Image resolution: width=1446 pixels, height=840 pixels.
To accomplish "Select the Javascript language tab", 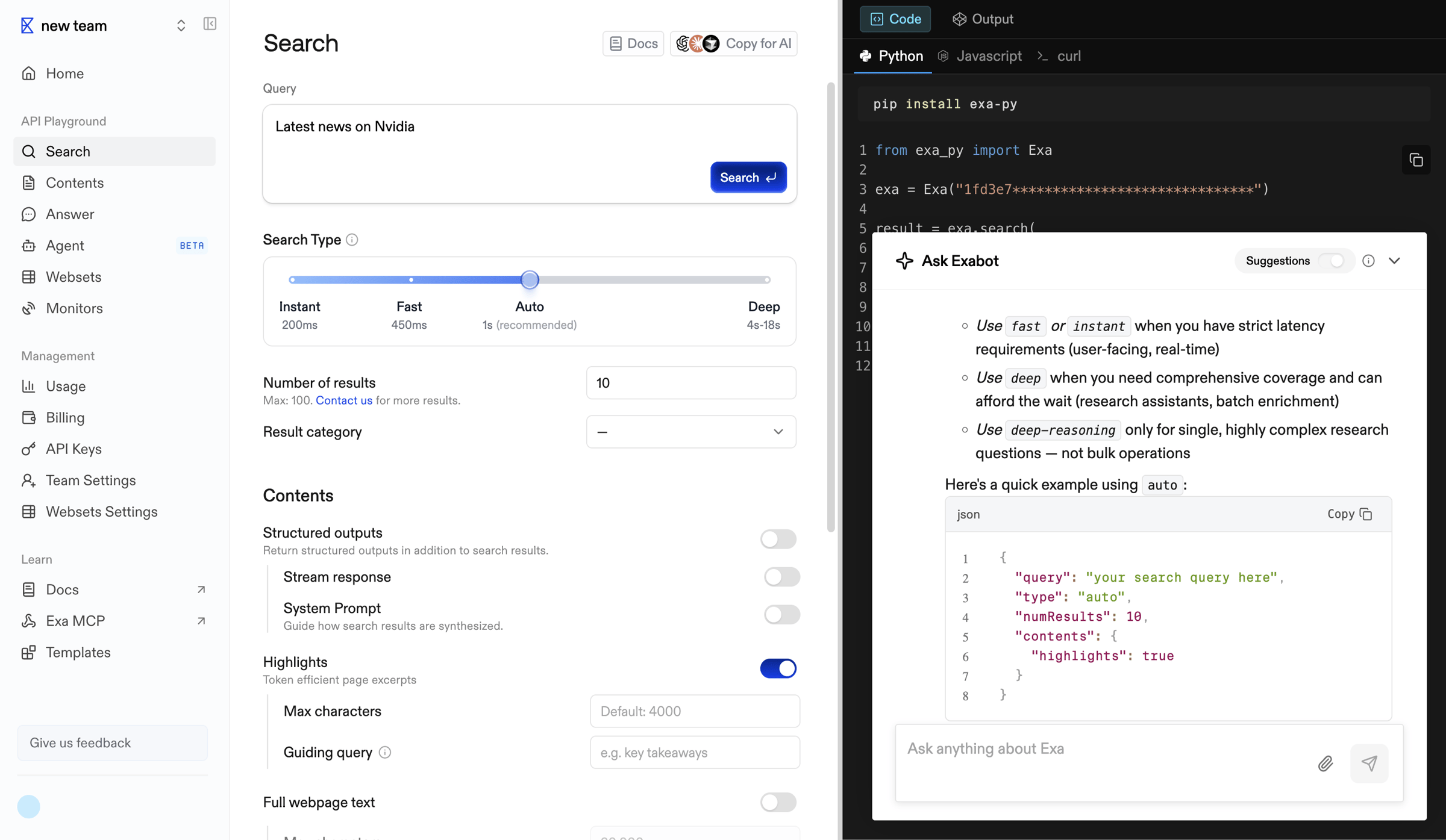I will pos(980,56).
